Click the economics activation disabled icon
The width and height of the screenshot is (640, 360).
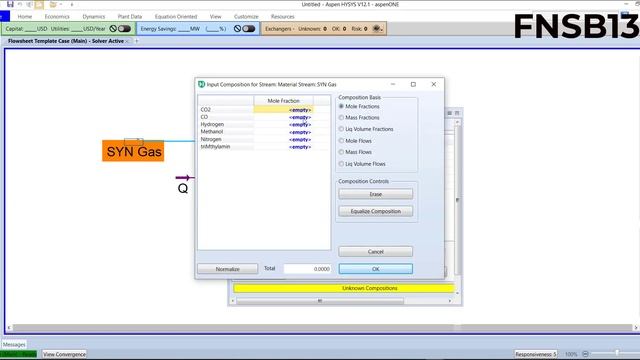point(113,29)
